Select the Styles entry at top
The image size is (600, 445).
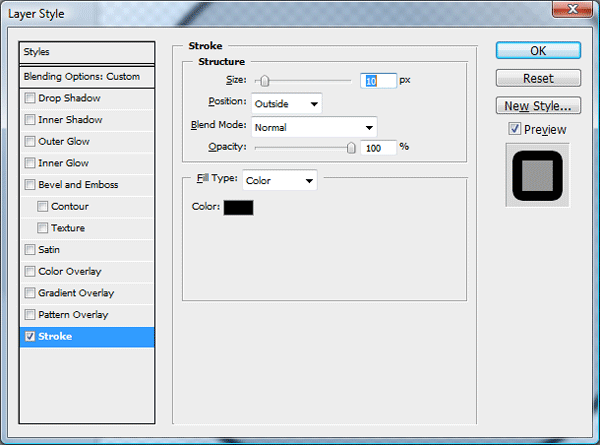[87, 52]
